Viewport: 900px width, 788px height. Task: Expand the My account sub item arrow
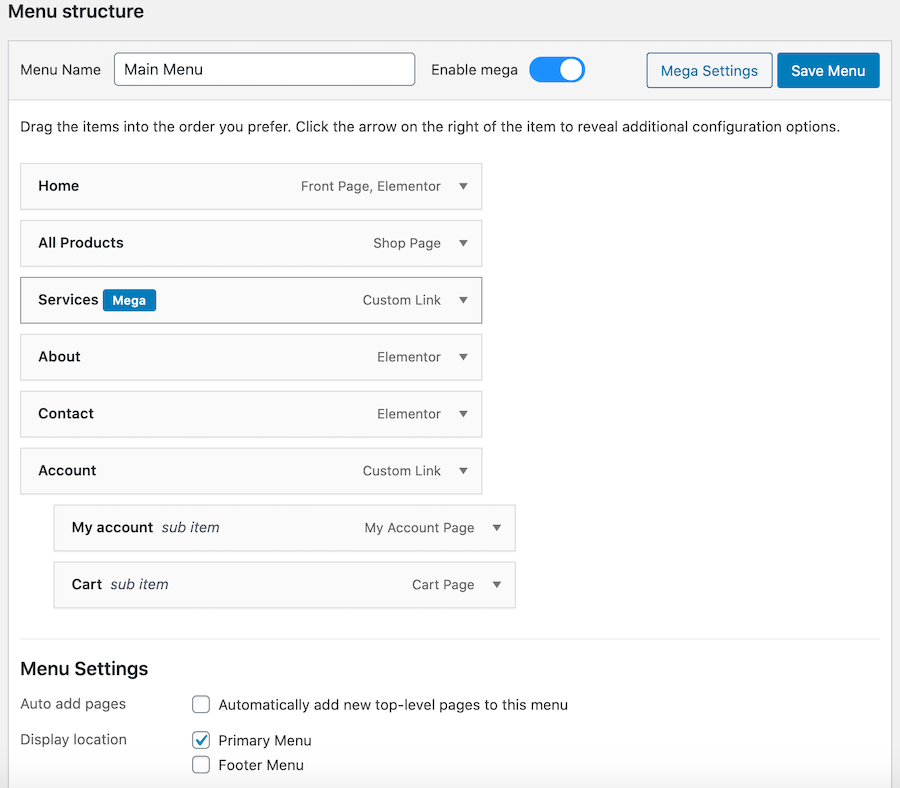pyautogui.click(x=497, y=528)
